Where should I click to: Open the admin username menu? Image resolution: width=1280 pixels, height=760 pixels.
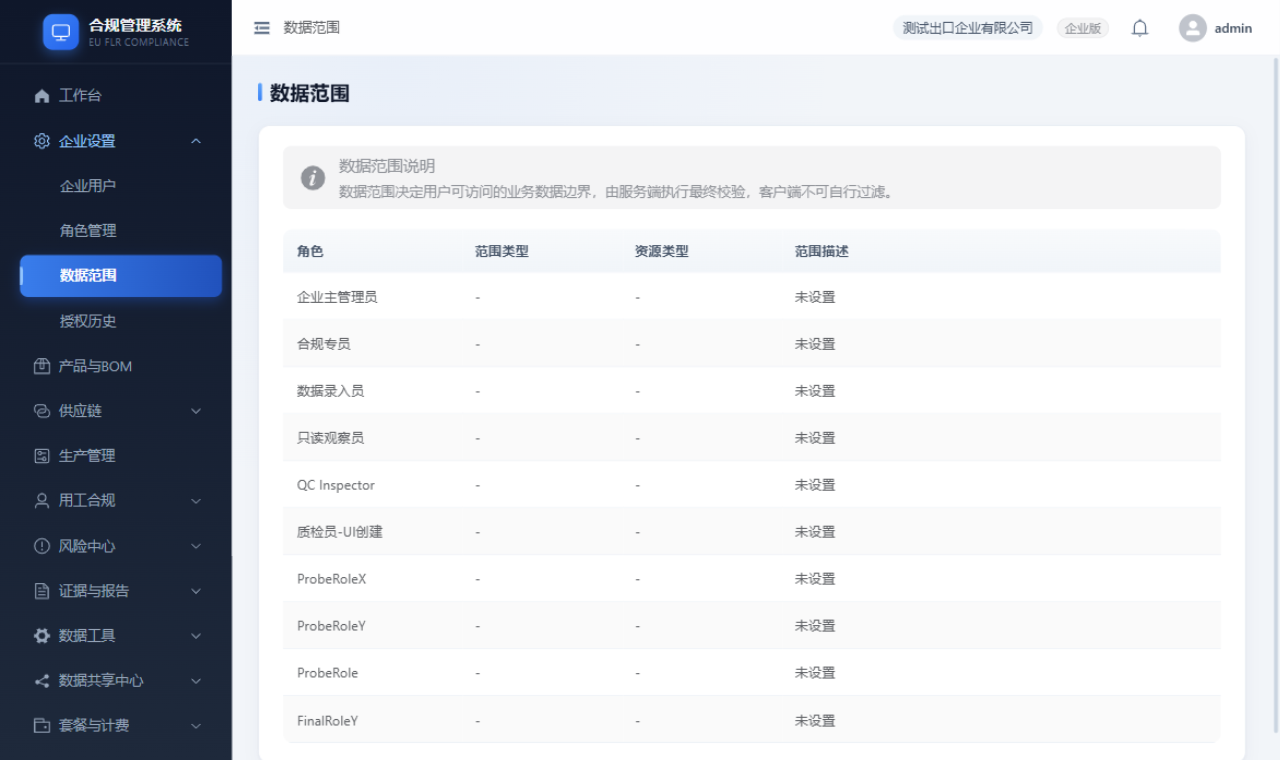coord(1233,28)
